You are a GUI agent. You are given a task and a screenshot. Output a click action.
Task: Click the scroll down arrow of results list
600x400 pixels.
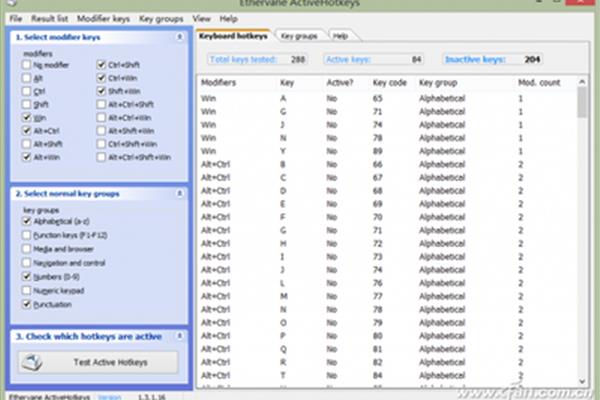tap(582, 381)
